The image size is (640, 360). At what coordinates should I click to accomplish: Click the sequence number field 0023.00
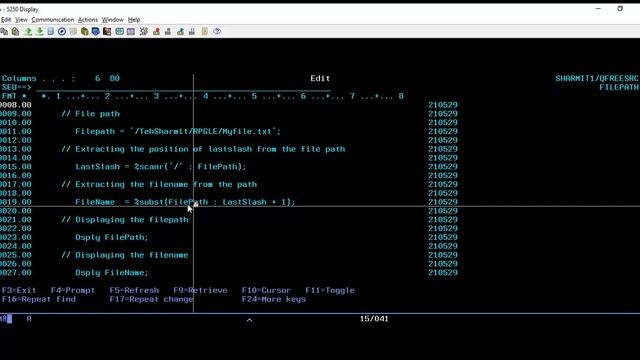click(16, 237)
